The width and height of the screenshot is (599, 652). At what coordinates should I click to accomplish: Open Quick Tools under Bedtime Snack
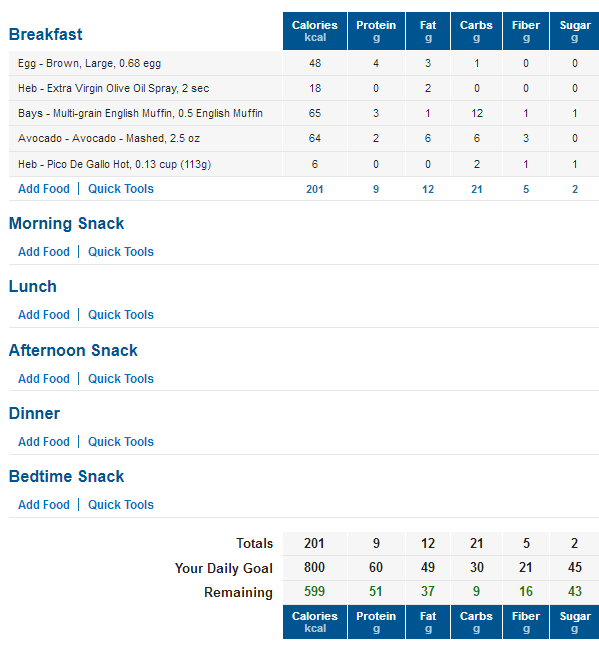click(x=121, y=505)
